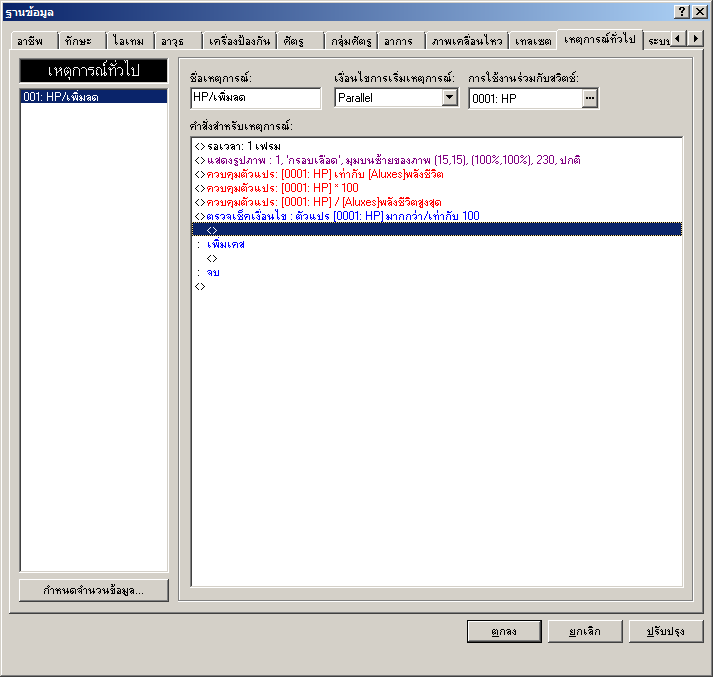Select the จบ end branch line
This screenshot has width=713, height=677.
click(x=437, y=272)
